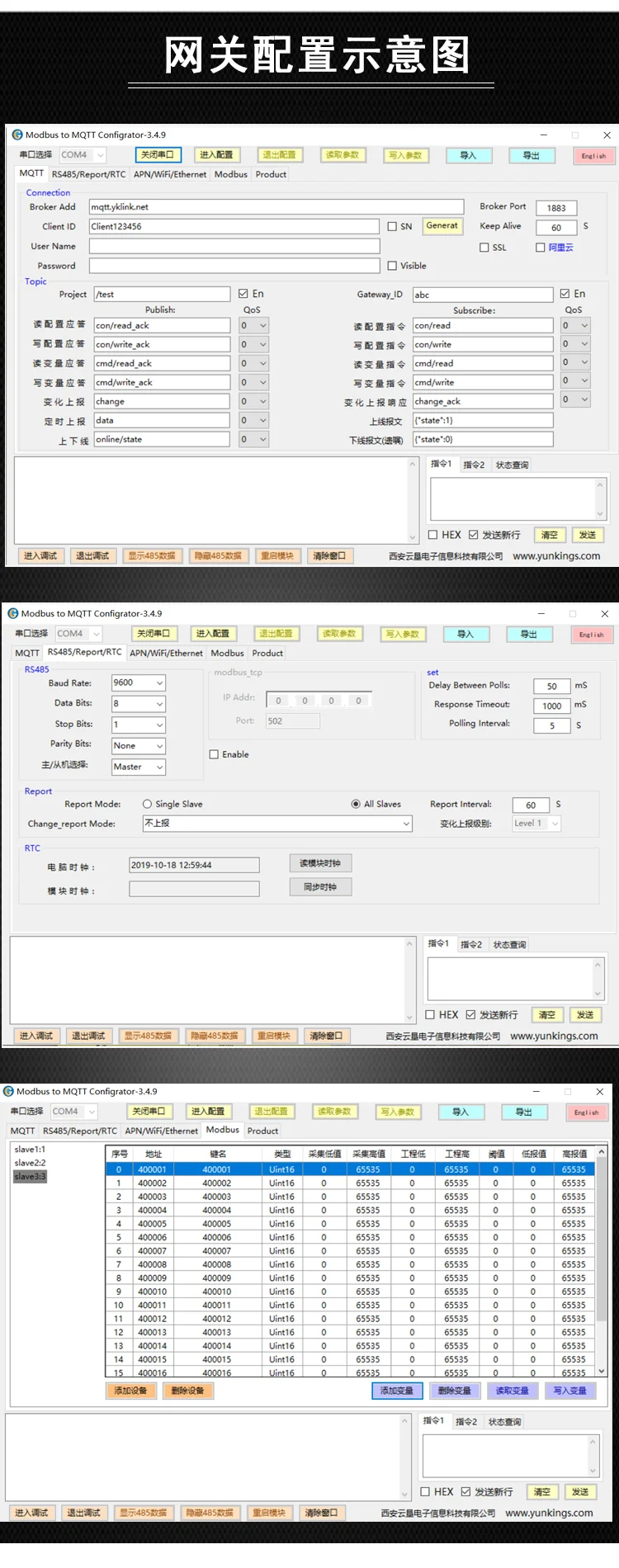This screenshot has width=619, height=1568.
Task: Click 进入调试 in the MQTT-tab window
Action: point(40,556)
